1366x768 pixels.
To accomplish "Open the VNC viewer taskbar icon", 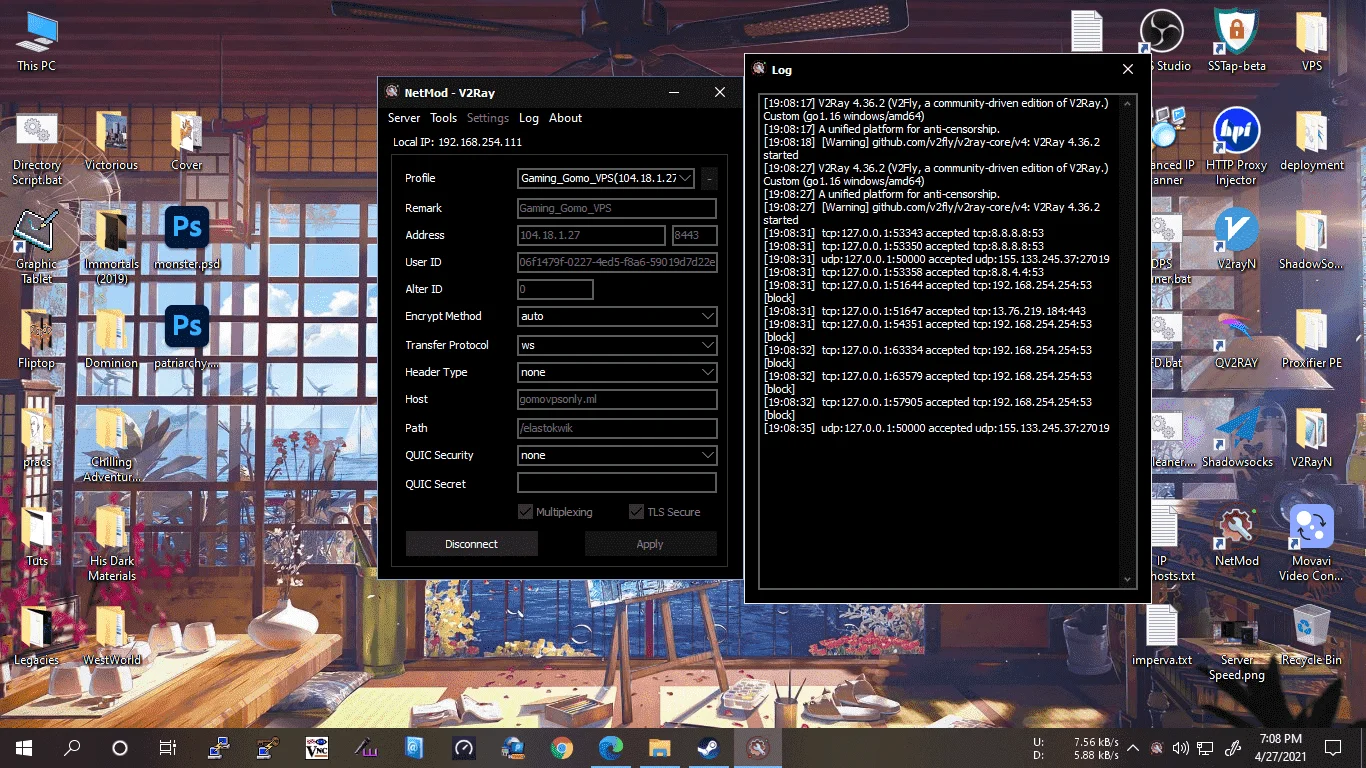I will pos(316,747).
